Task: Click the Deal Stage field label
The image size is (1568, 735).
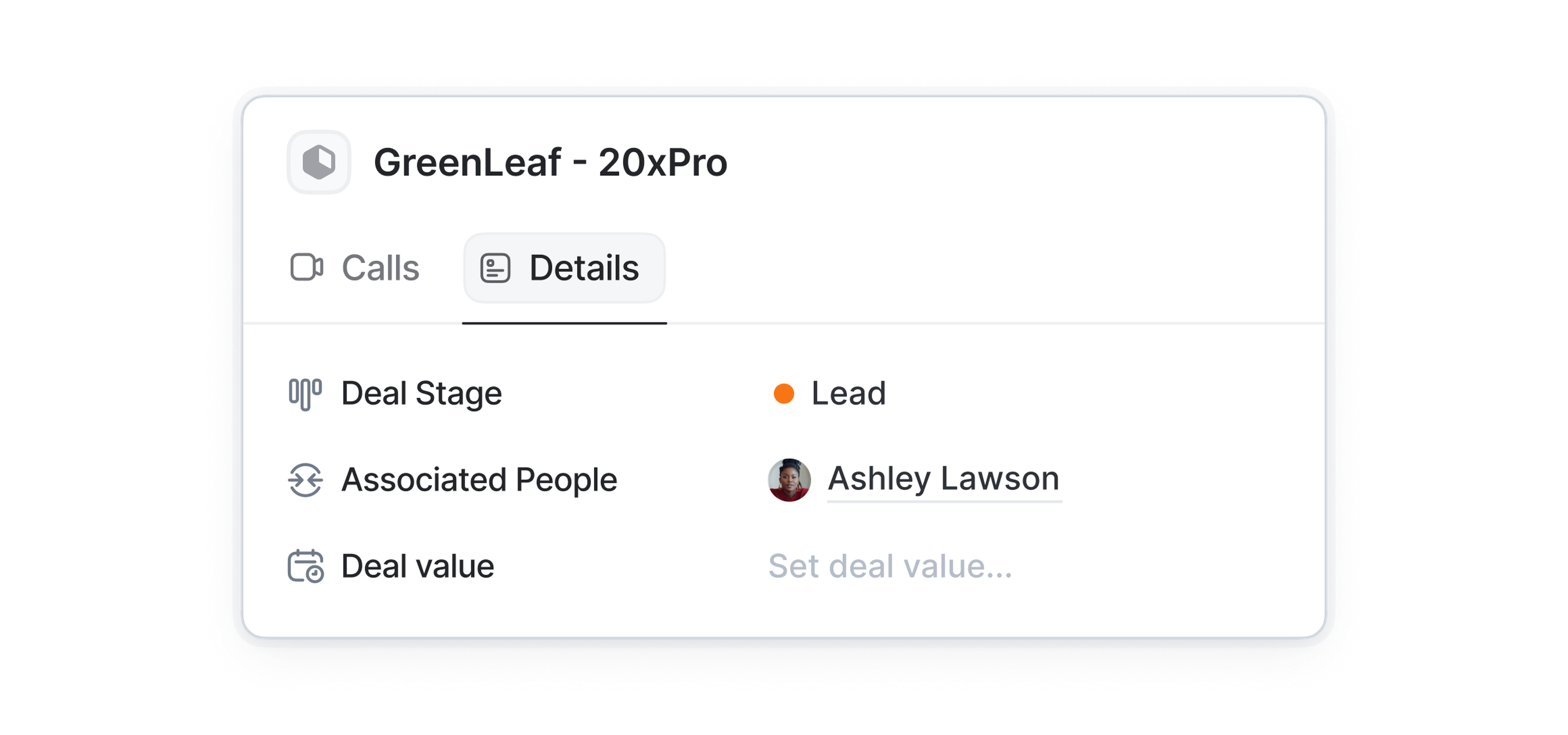Action: click(421, 394)
